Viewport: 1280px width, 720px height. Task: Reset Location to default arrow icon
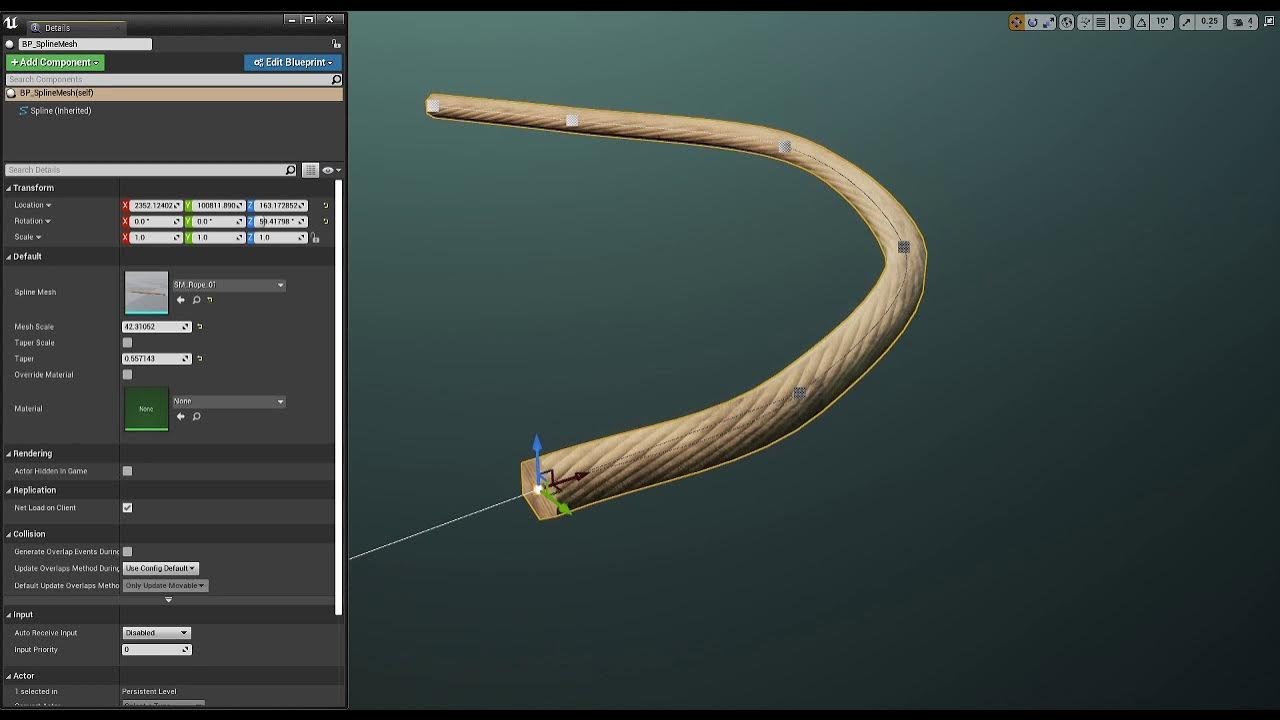(x=325, y=205)
